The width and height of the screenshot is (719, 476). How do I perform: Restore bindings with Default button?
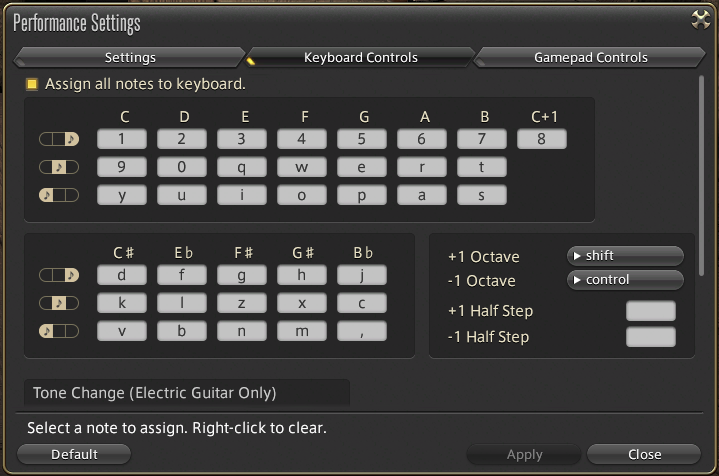74,454
